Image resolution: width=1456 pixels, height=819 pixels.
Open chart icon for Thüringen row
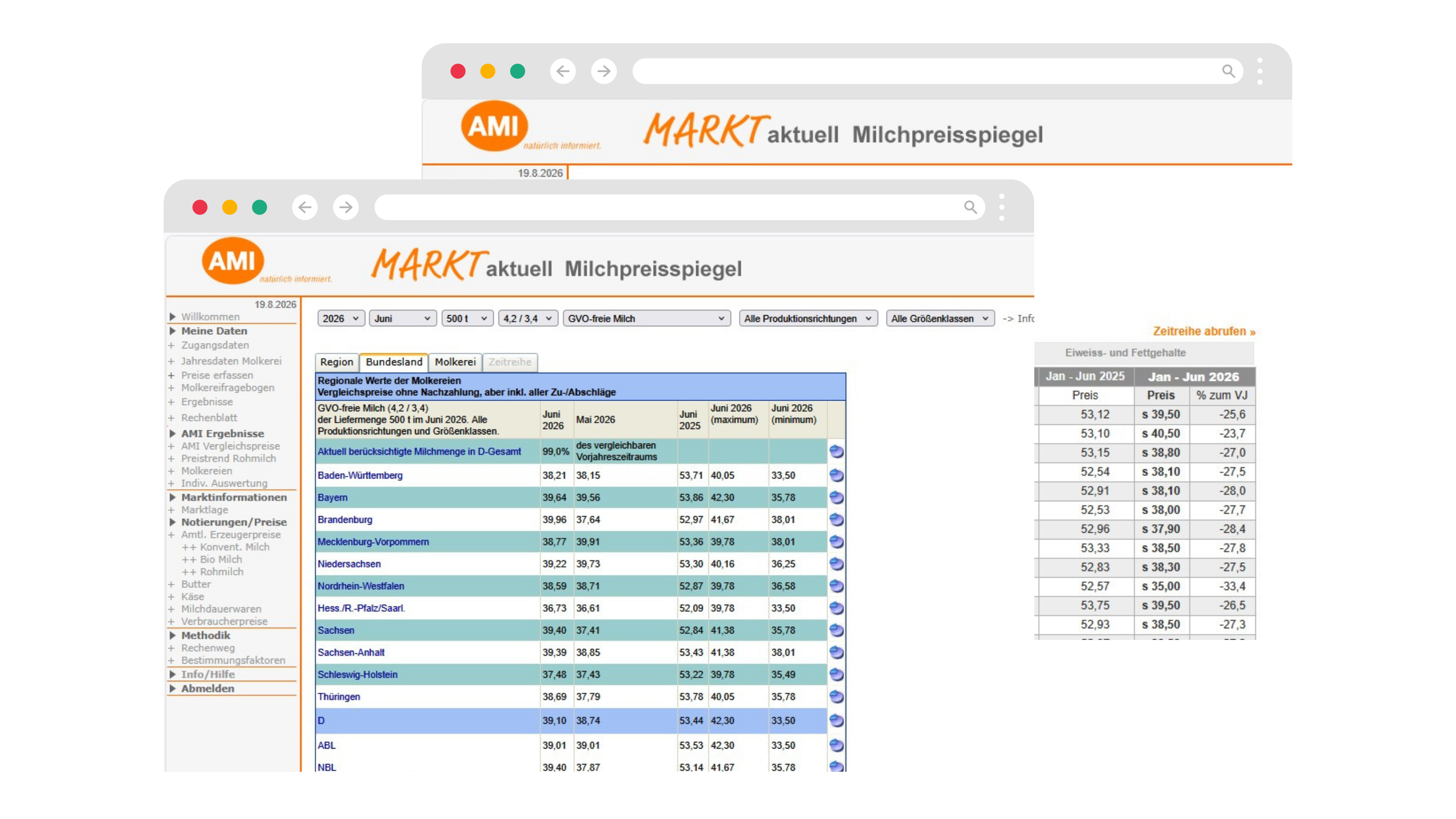(836, 696)
